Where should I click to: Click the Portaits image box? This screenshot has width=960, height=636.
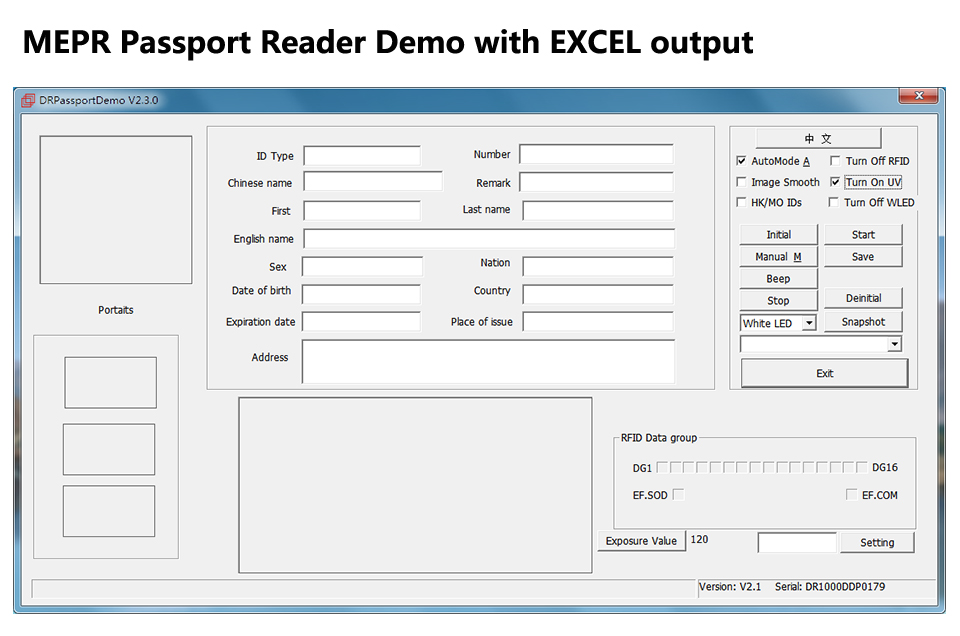click(x=116, y=209)
